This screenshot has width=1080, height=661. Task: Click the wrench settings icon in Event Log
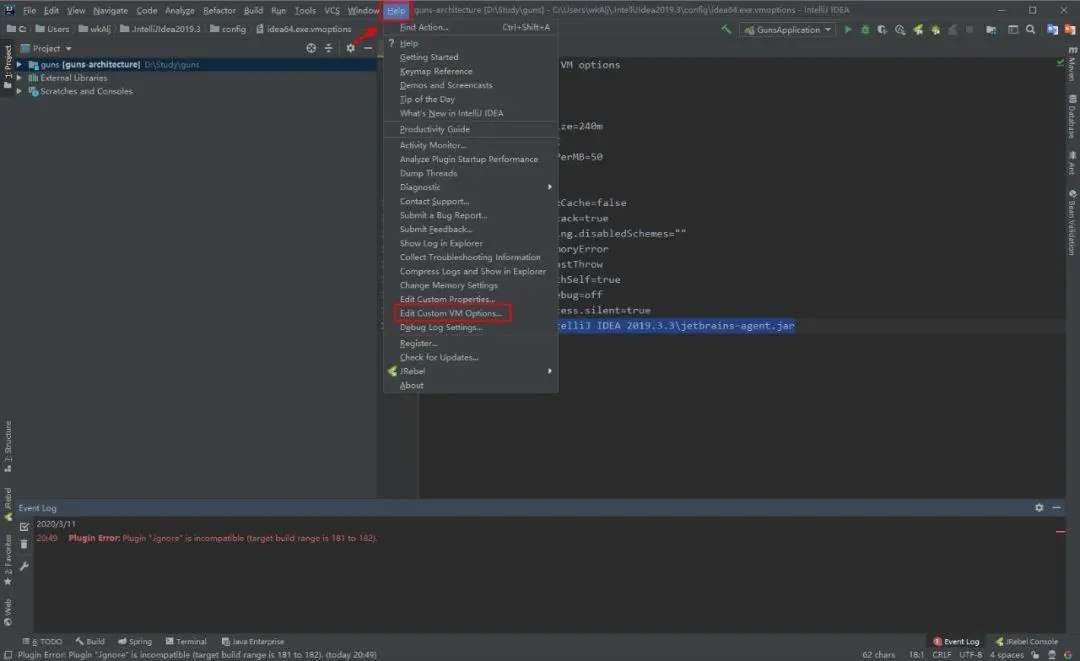pos(24,566)
